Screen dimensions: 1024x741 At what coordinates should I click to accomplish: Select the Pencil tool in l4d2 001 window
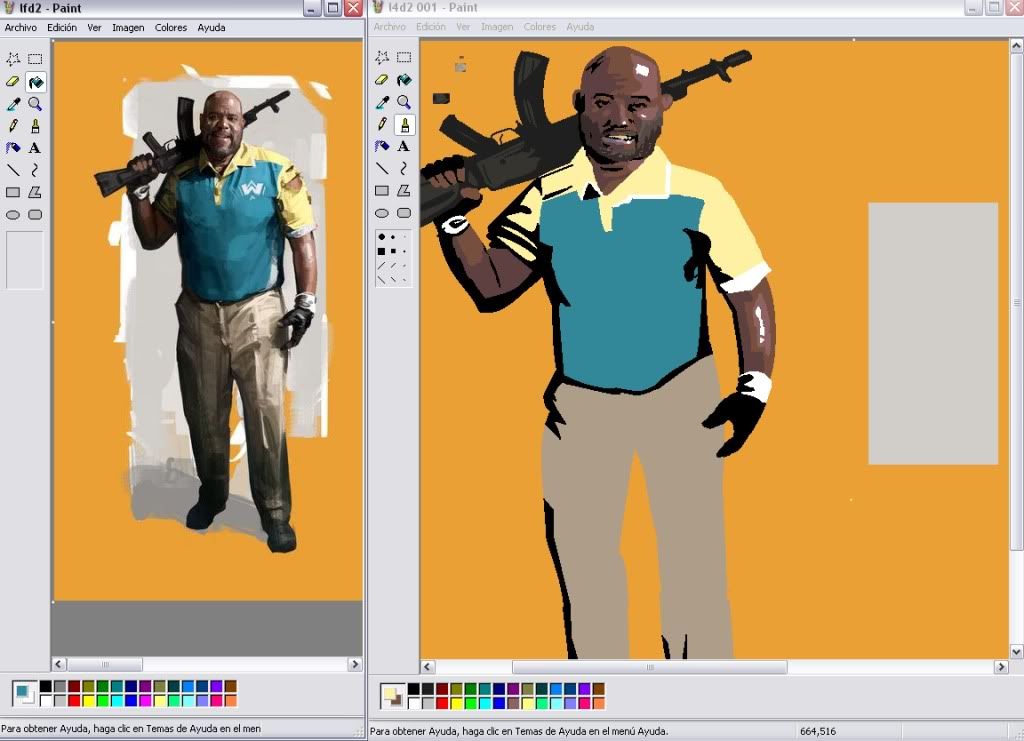click(382, 124)
